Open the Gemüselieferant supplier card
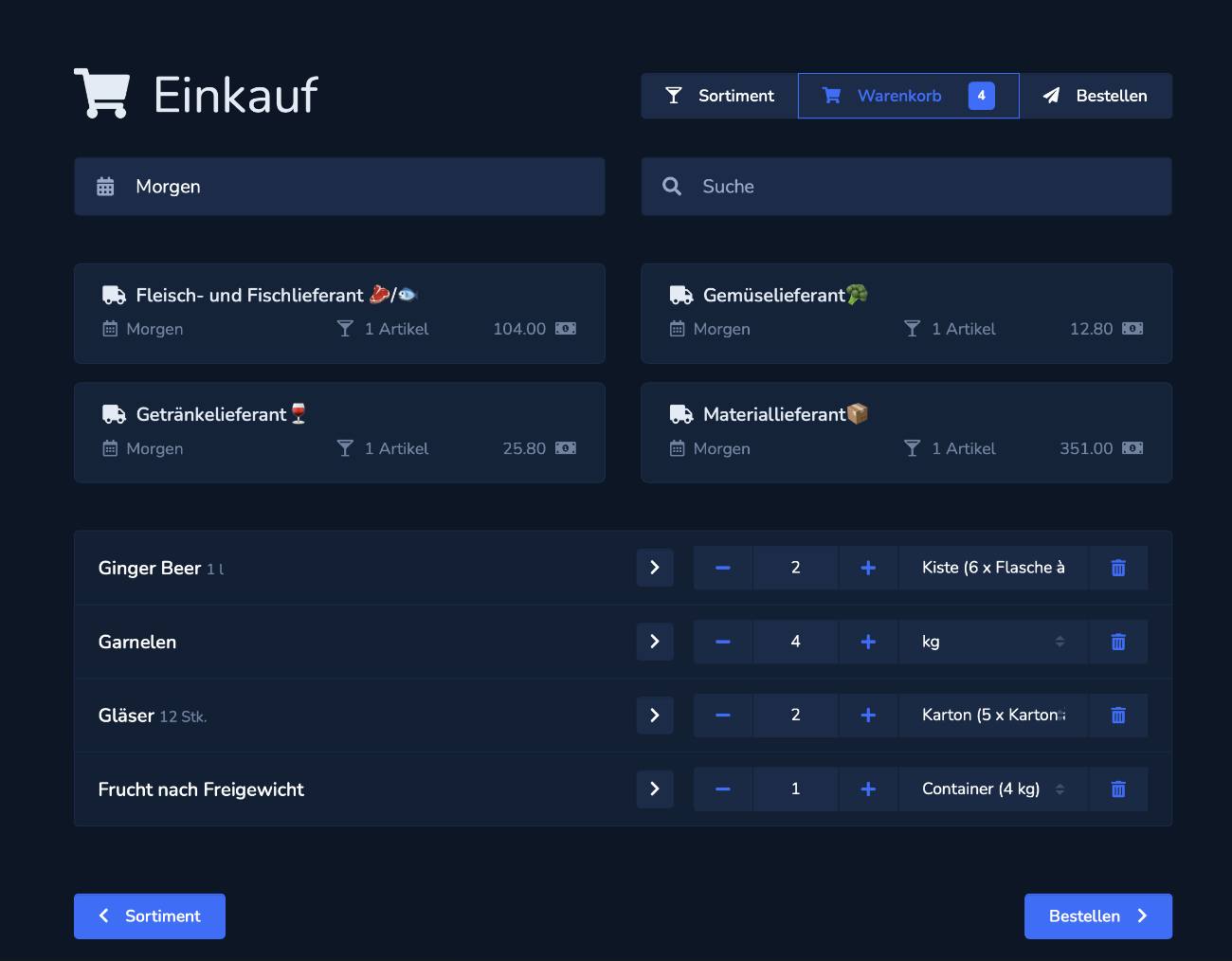1232x961 pixels. 907,314
